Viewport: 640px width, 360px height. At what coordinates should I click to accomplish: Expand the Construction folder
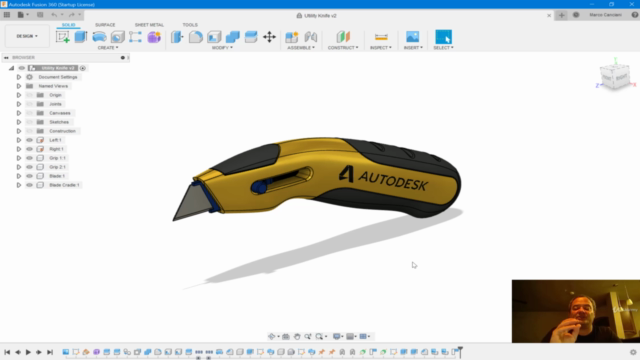point(19,131)
